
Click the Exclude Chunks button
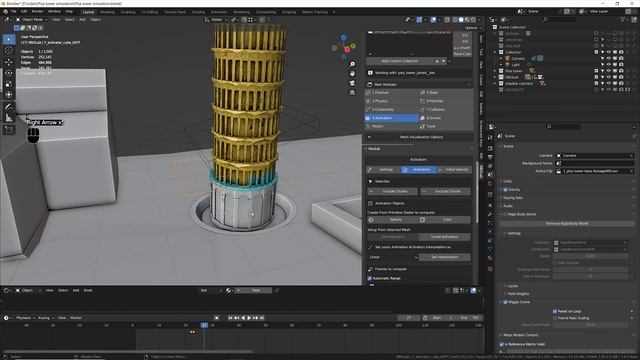pos(445,191)
